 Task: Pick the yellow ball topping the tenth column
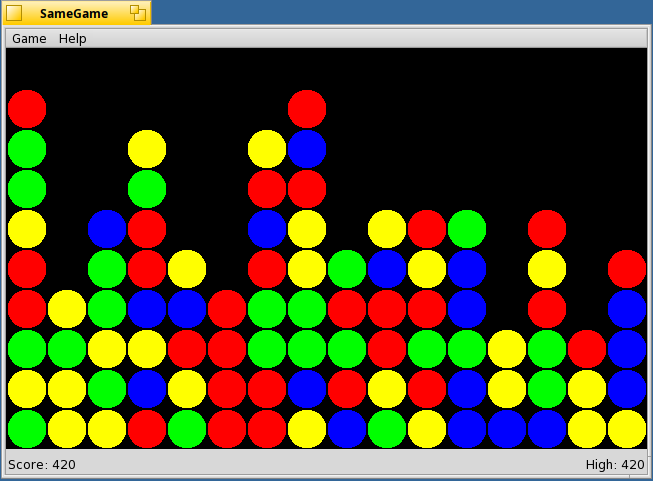pyautogui.click(x=387, y=229)
